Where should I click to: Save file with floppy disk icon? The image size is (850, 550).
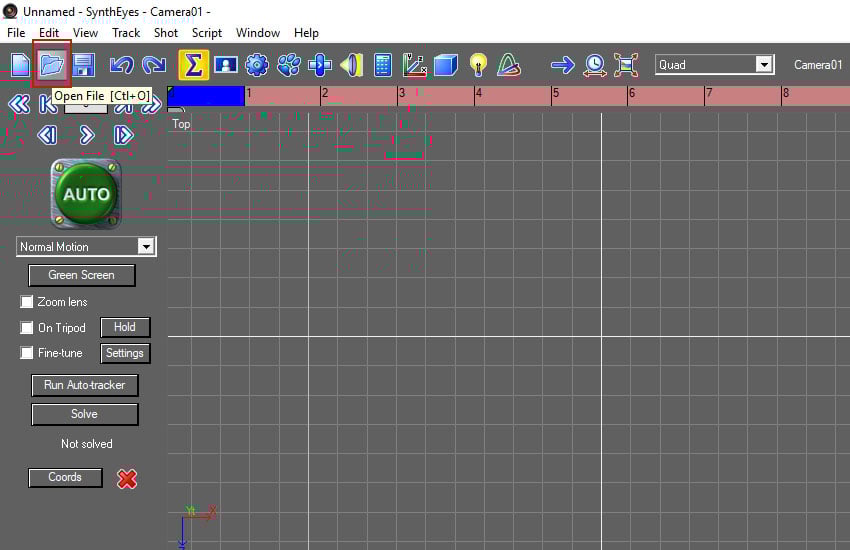(83, 65)
